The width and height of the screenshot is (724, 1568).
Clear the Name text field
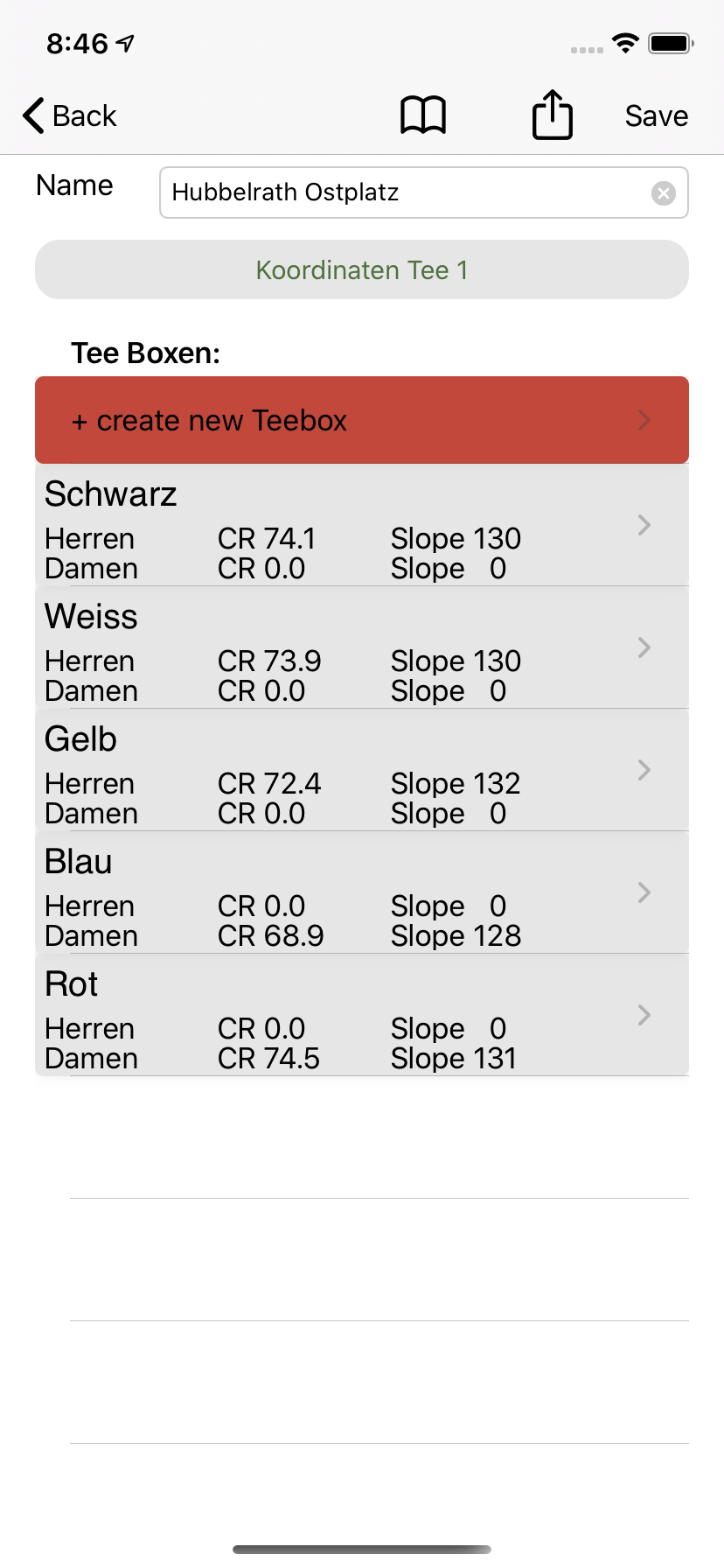tap(664, 192)
